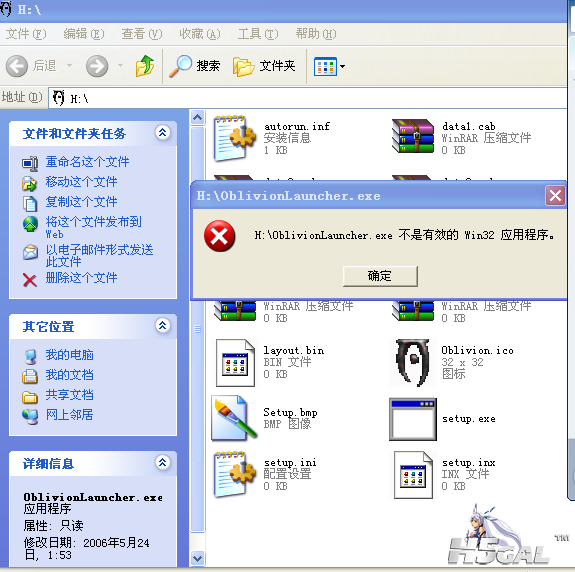
Task: Open the Forward button history dropdown arrow
Action: tap(120, 66)
